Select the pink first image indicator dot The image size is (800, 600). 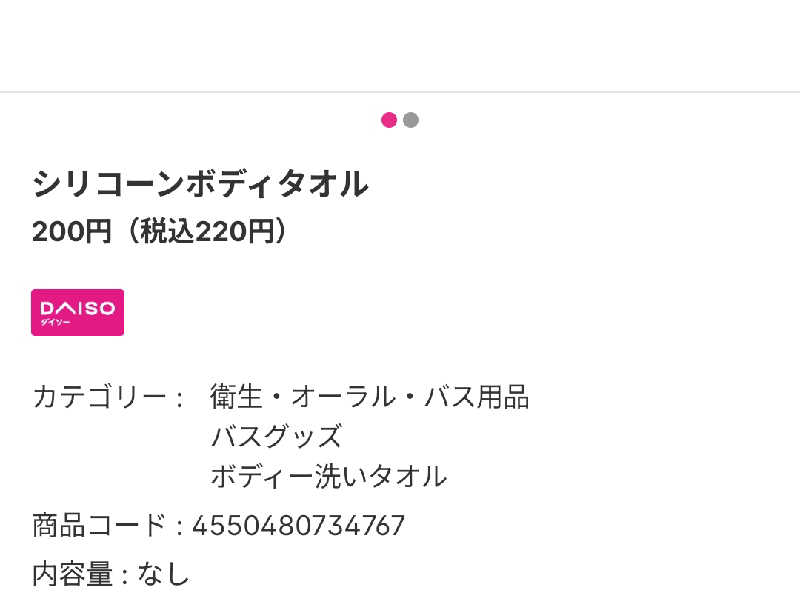pos(389,120)
